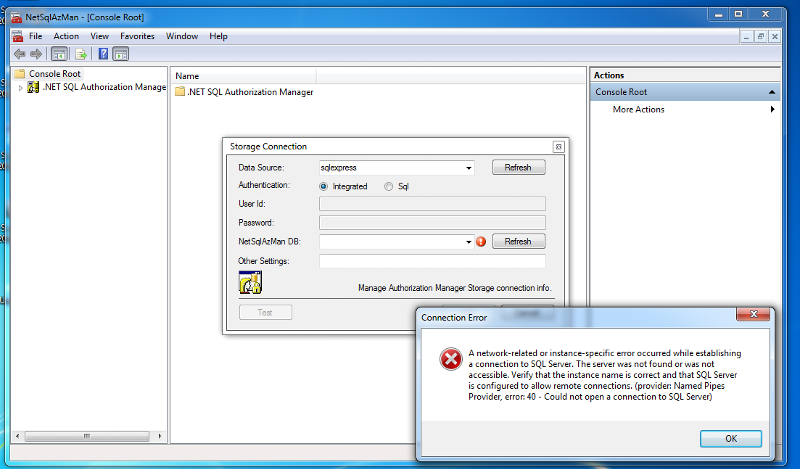
Task: Select .NET SQL Authorization Manager in the list pane
Action: pyautogui.click(x=250, y=92)
